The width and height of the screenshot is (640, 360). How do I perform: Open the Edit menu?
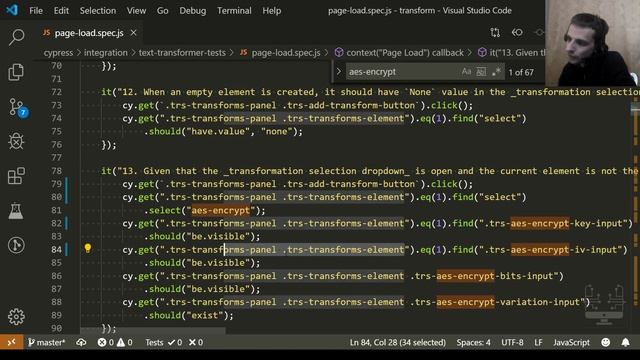pyautogui.click(x=61, y=11)
